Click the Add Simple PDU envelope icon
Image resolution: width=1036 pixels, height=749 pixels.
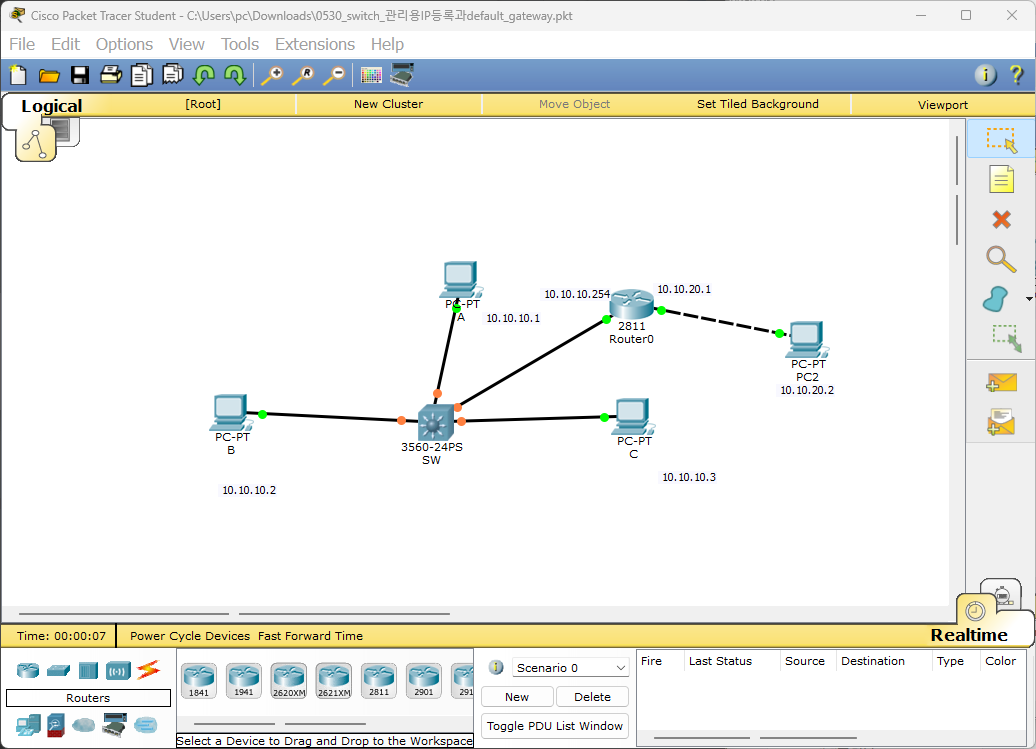(1001, 382)
